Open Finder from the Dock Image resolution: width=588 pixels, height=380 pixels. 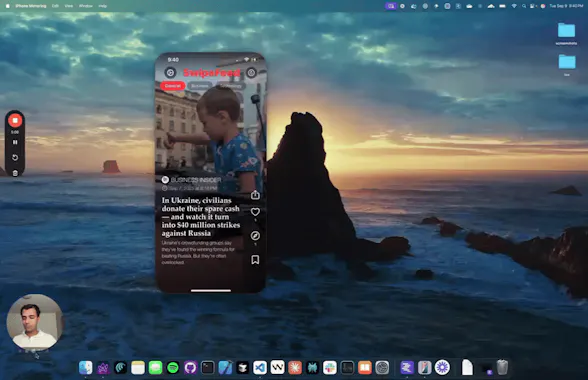pos(86,368)
